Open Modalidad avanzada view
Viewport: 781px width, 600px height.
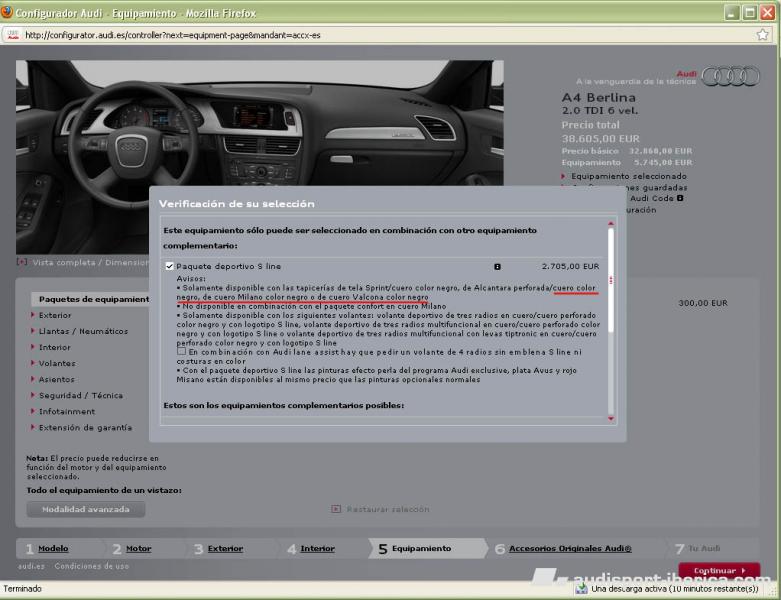[x=86, y=509]
